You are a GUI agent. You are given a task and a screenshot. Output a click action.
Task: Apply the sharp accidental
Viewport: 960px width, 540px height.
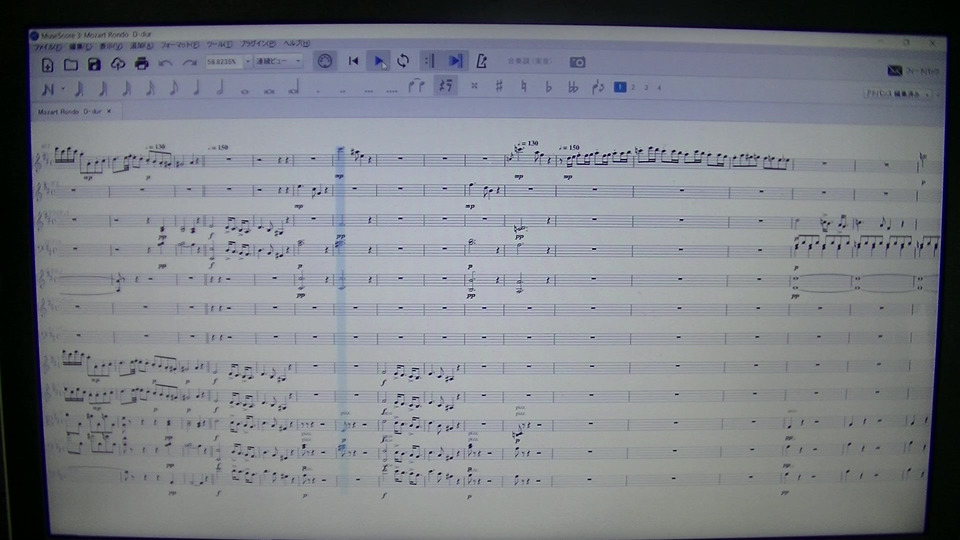(499, 86)
